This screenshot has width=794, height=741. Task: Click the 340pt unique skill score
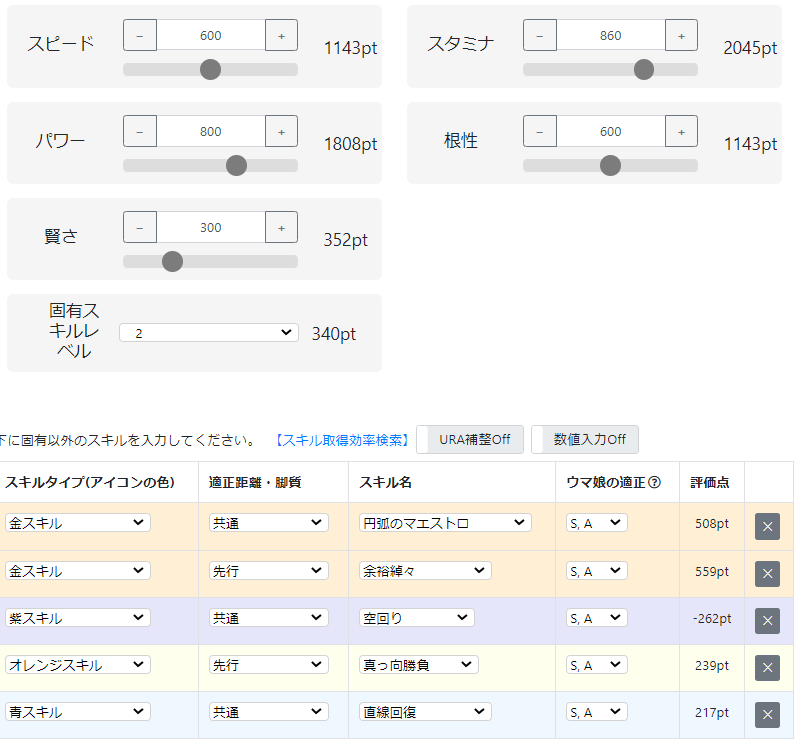coord(334,334)
